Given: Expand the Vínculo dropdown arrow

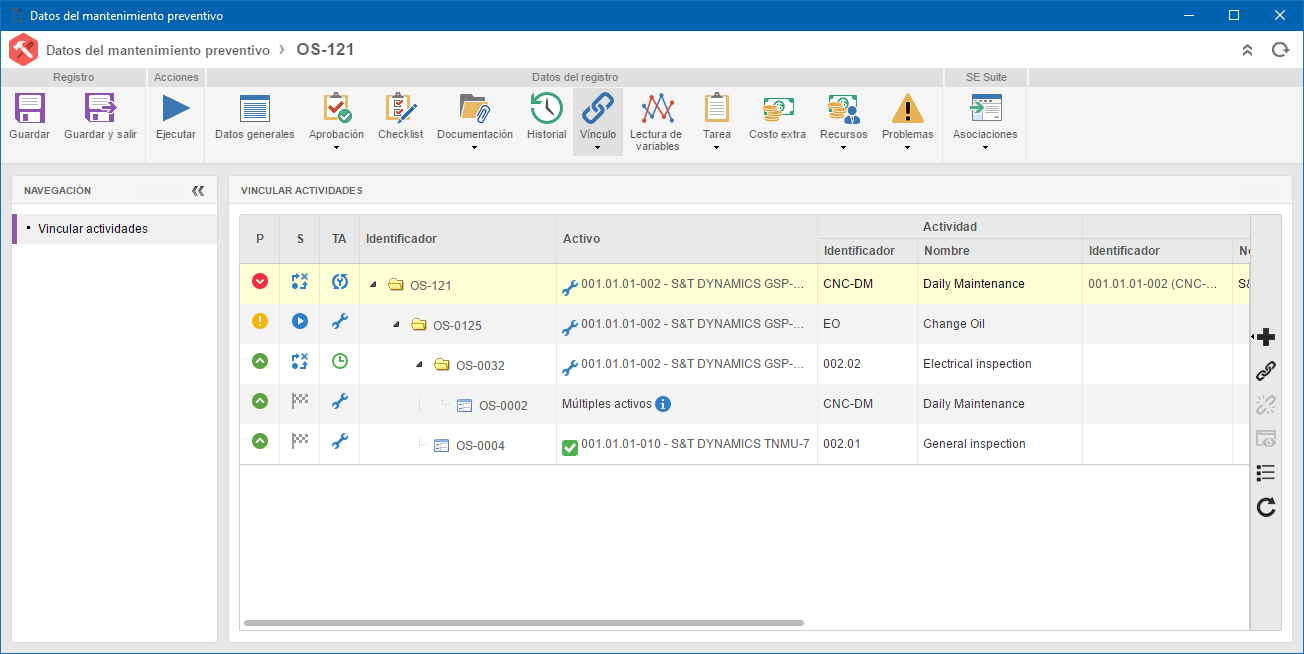Looking at the screenshot, I should coord(598,148).
